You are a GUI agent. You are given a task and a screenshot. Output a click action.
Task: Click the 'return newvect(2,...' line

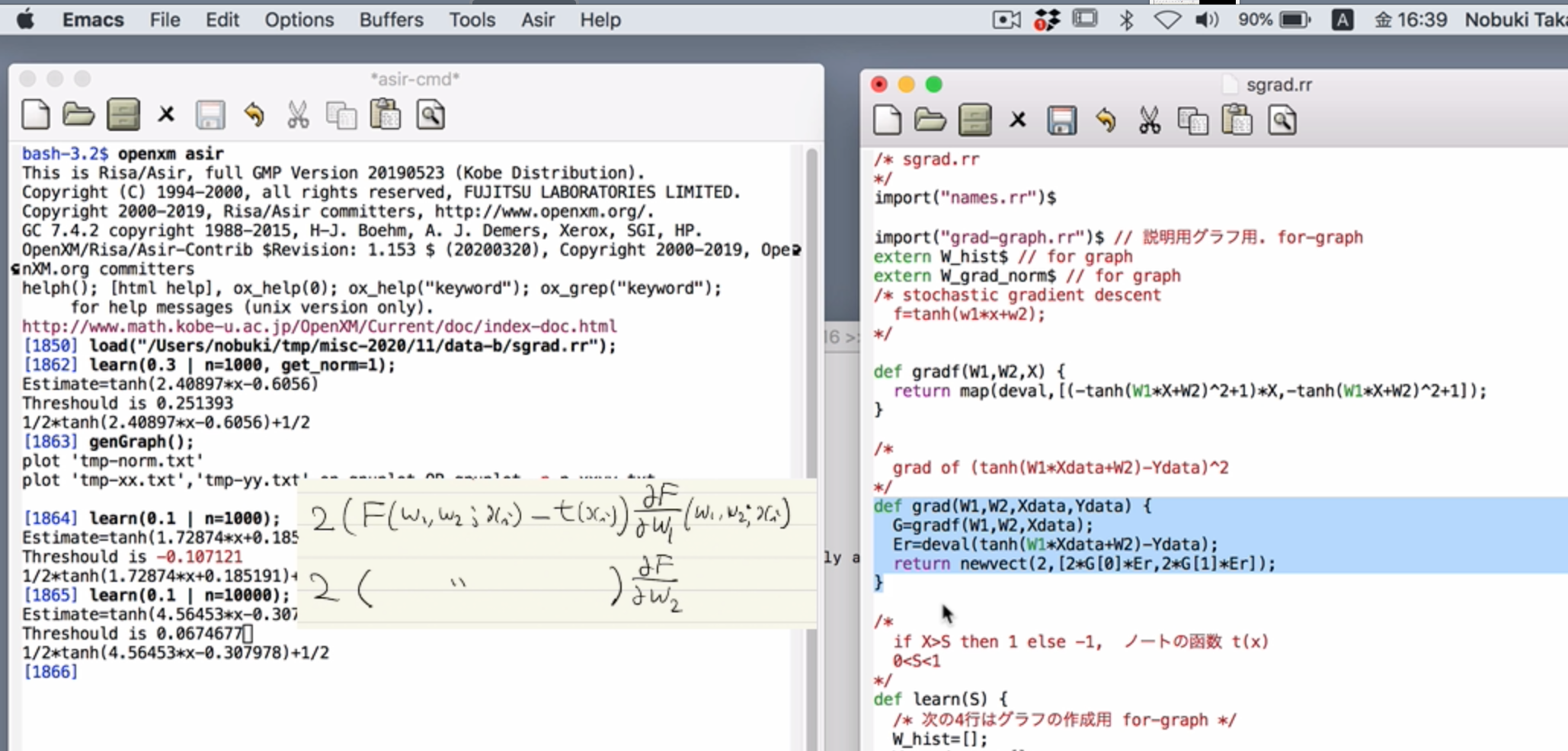tap(1083, 564)
